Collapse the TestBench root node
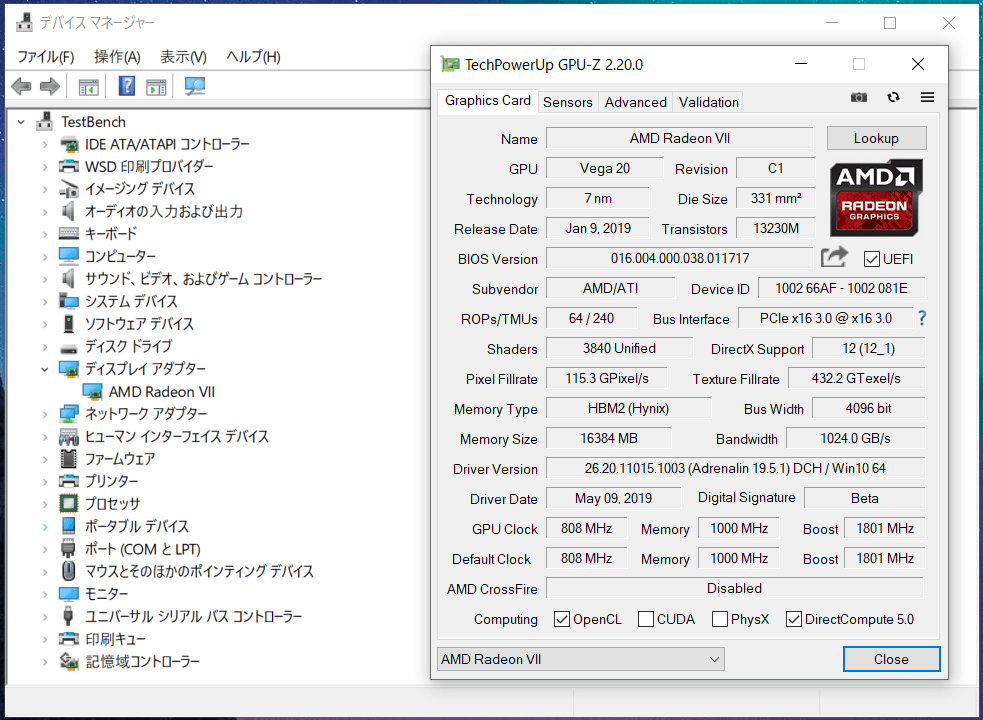The width and height of the screenshot is (983, 720). click(21, 122)
